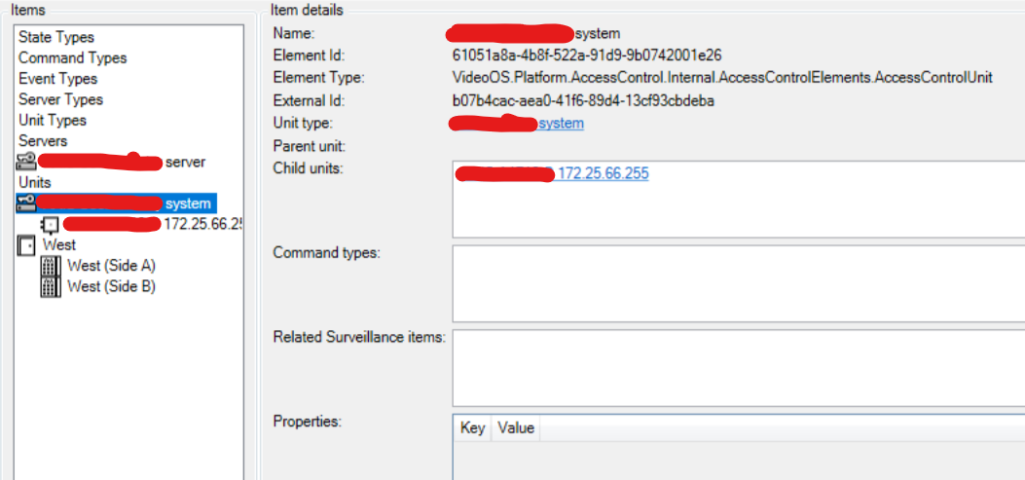Click the West door icon
The width and height of the screenshot is (1025, 480).
click(28, 245)
